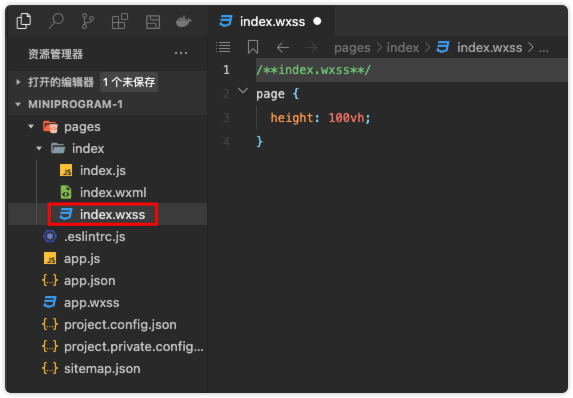Open the Search magnifier icon in activity bar

click(x=56, y=21)
